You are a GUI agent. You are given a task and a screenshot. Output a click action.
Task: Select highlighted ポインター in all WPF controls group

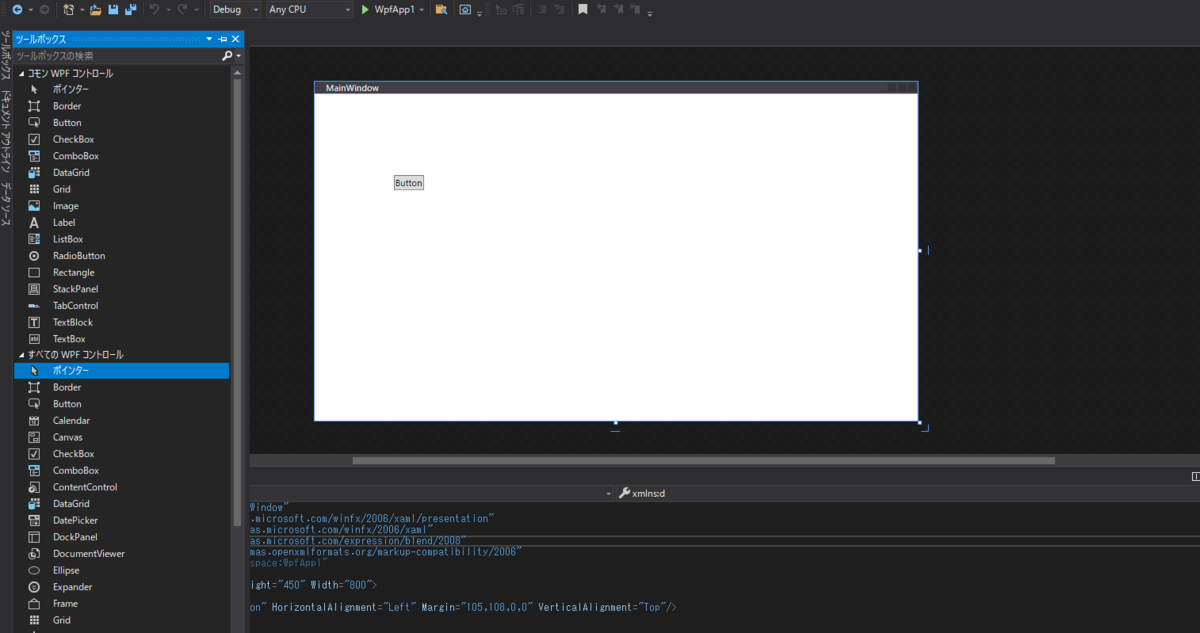[122, 371]
